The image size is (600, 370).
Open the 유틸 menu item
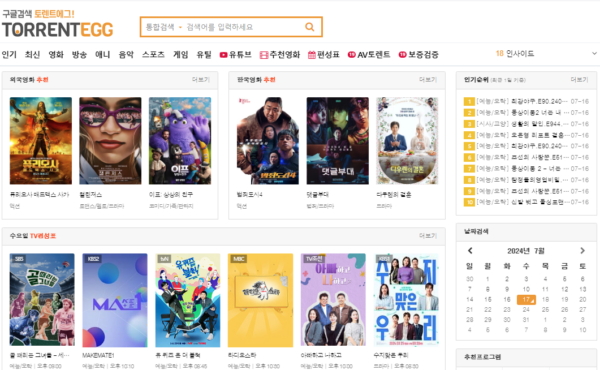[x=204, y=55]
